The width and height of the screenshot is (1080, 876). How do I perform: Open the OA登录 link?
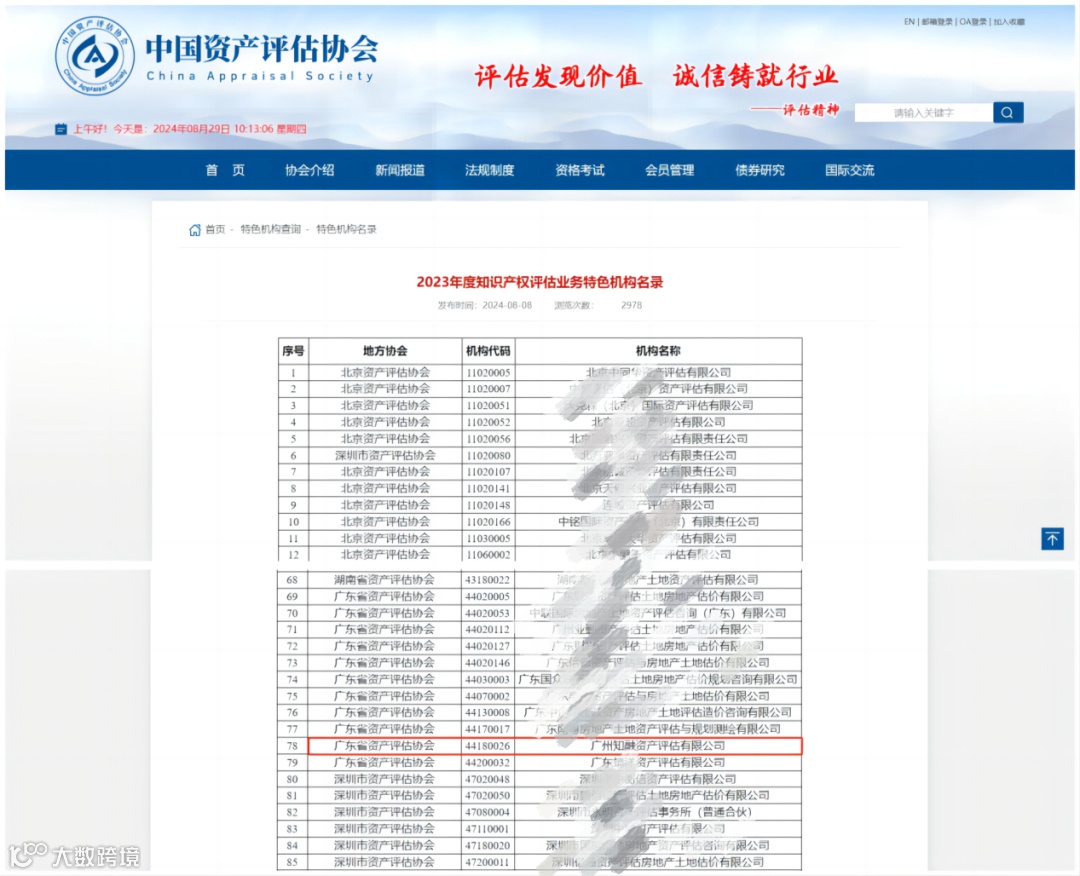tap(973, 22)
